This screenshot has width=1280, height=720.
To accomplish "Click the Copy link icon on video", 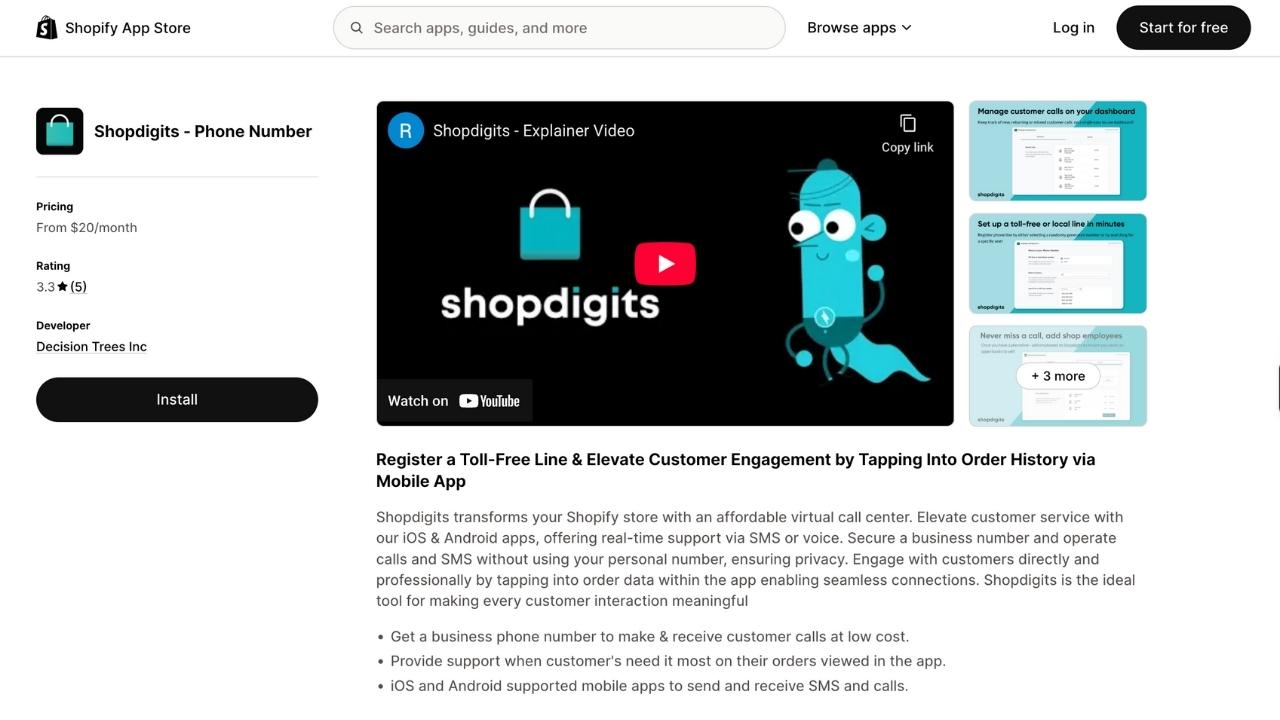I will coord(907,124).
